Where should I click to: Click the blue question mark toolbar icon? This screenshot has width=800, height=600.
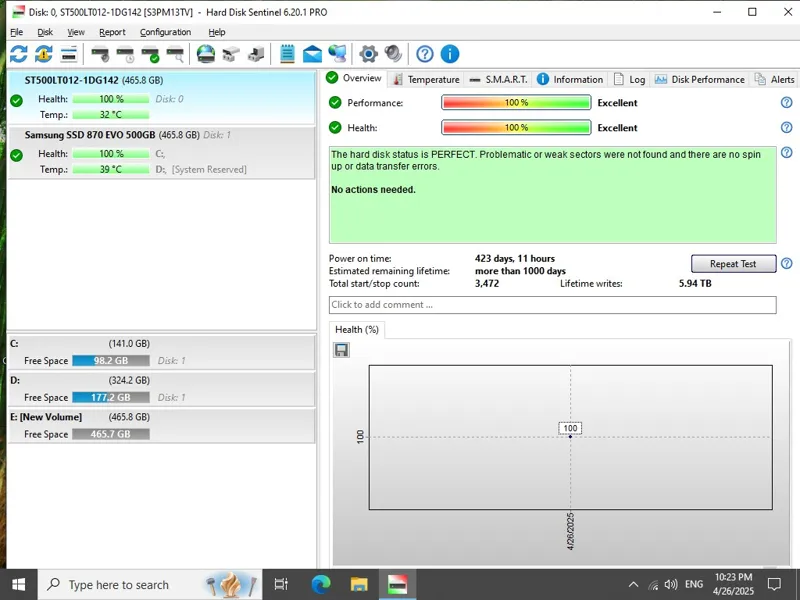click(x=424, y=54)
